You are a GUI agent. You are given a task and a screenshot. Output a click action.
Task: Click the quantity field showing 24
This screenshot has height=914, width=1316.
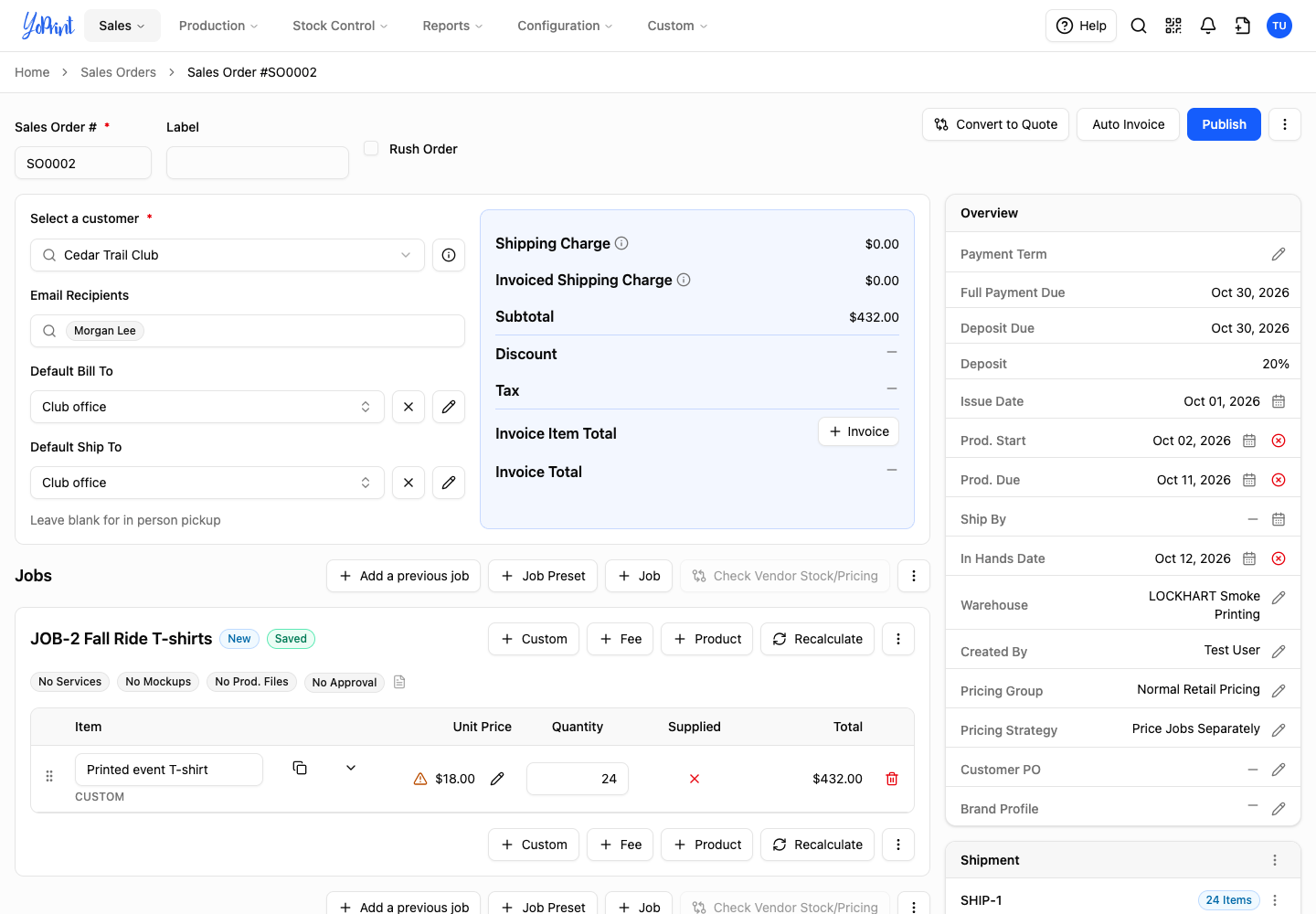click(x=578, y=779)
